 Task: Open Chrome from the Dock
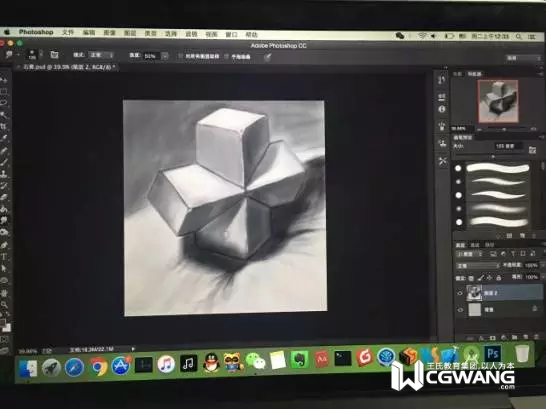(99, 367)
